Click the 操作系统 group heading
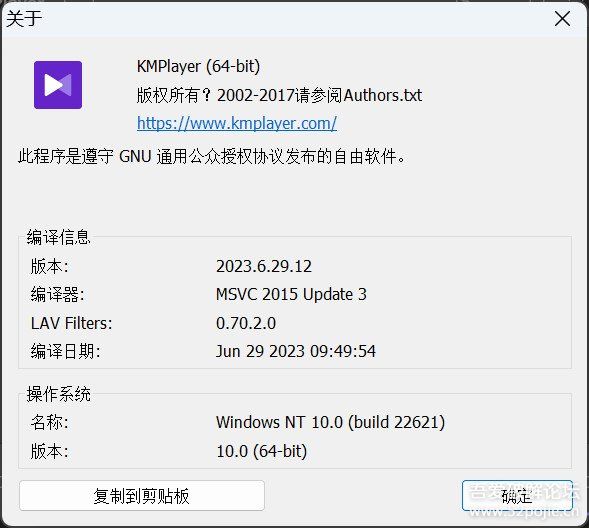 pyautogui.click(x=59, y=395)
